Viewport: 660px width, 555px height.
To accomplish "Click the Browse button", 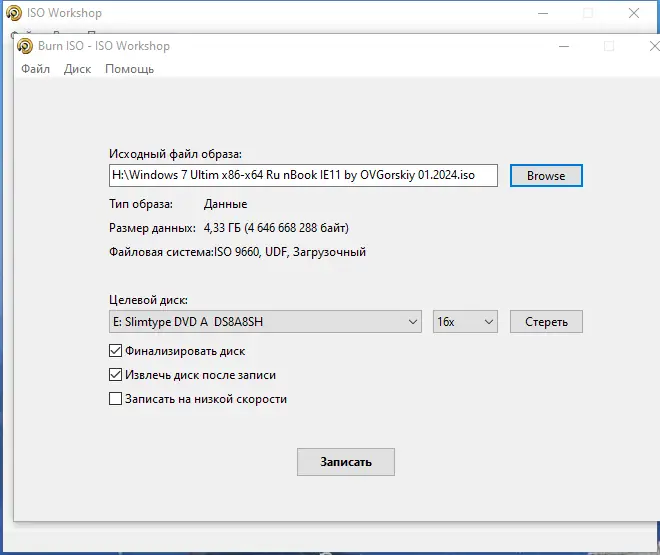I will pos(546,175).
